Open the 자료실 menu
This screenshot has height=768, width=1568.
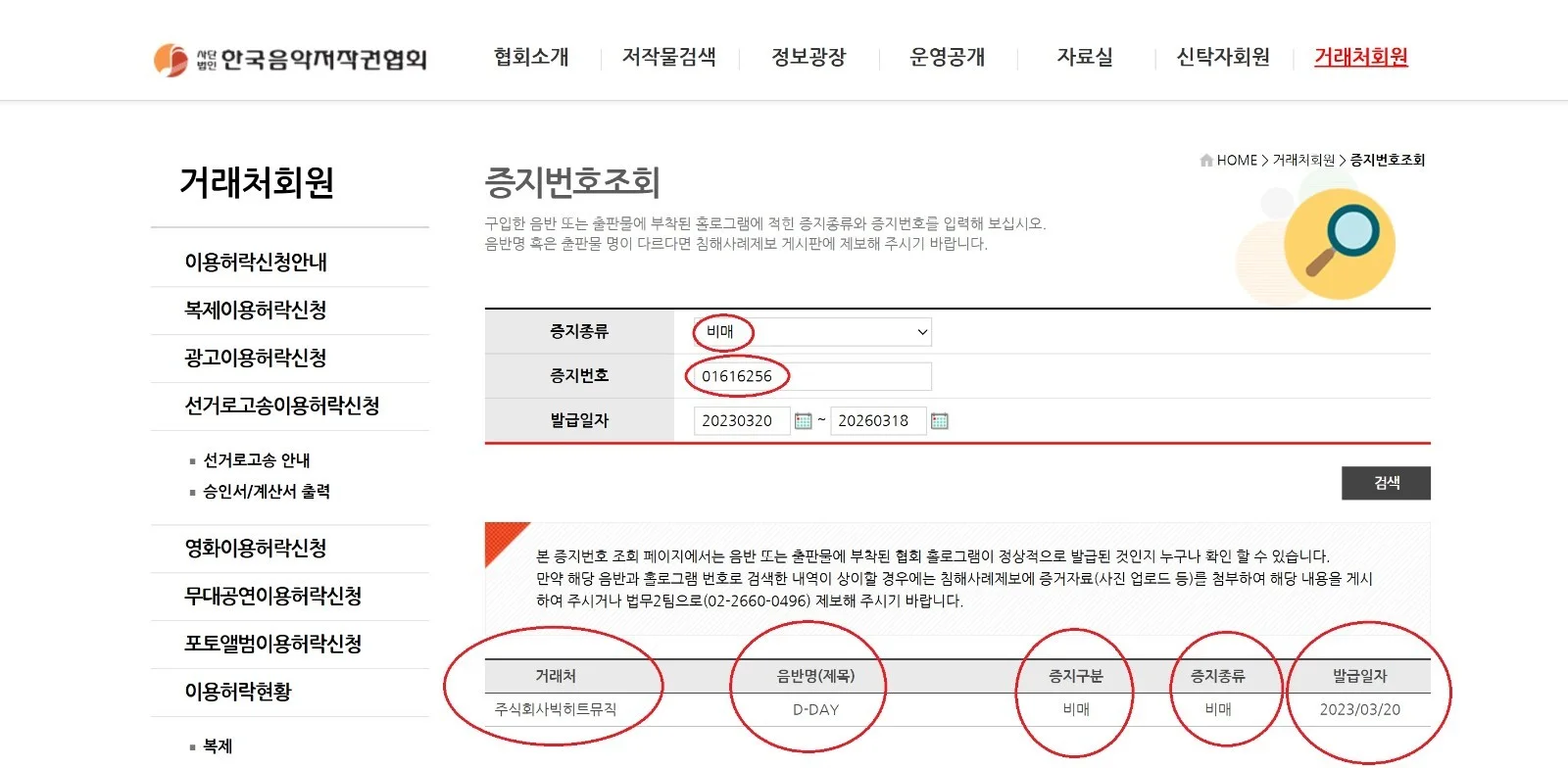click(x=1085, y=57)
